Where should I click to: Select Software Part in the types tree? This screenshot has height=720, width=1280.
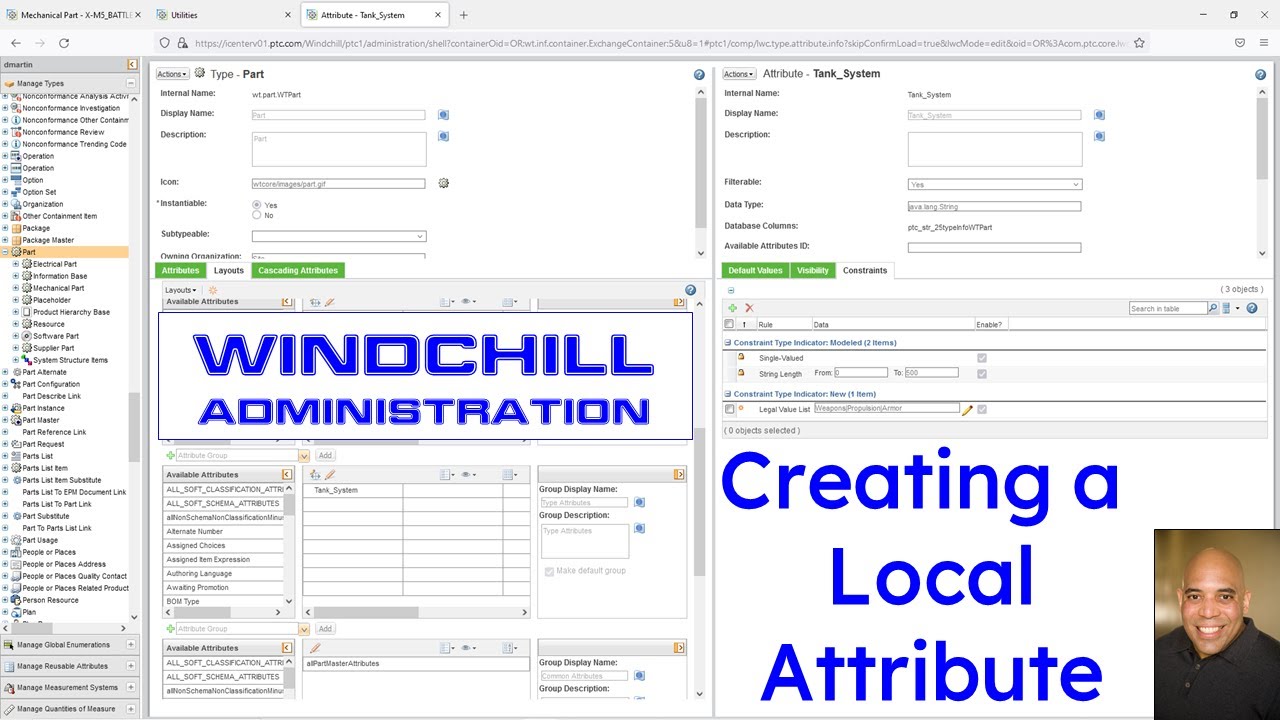pos(56,336)
